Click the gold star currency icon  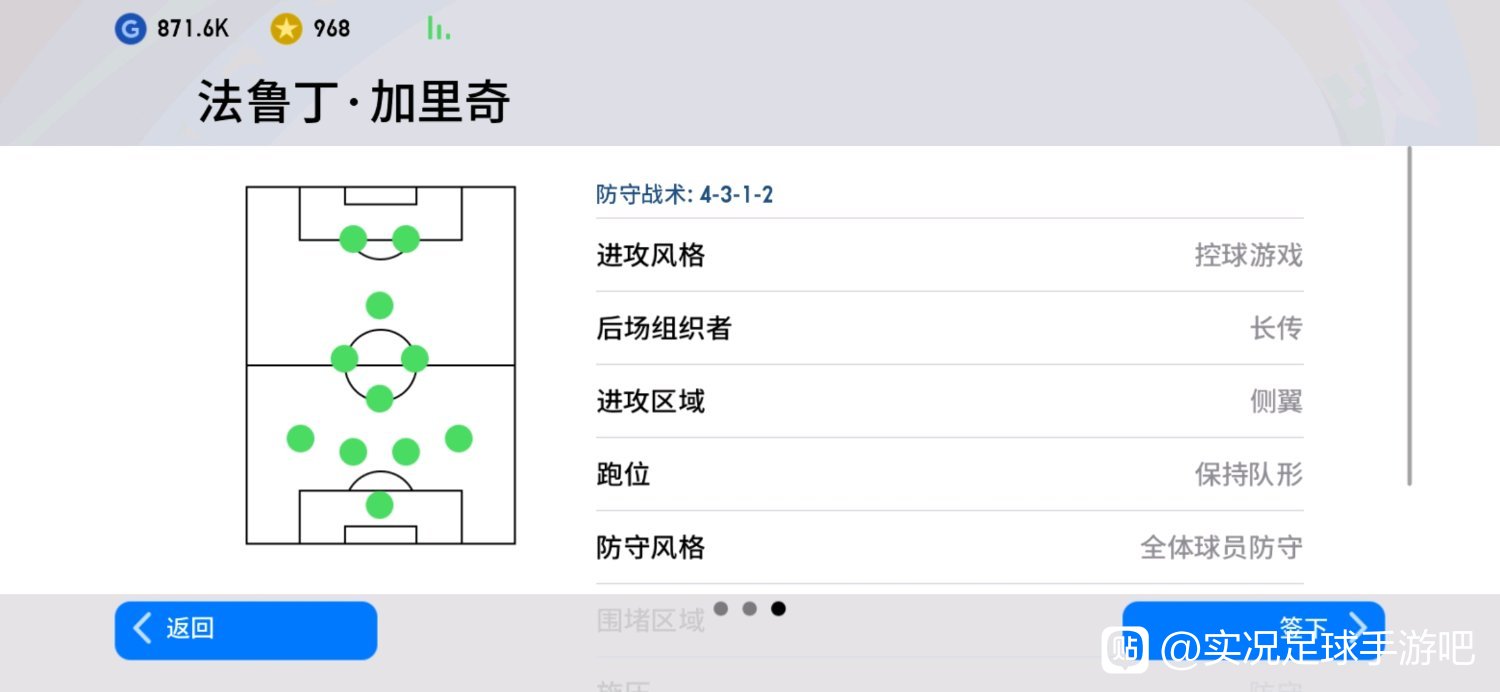coord(286,29)
